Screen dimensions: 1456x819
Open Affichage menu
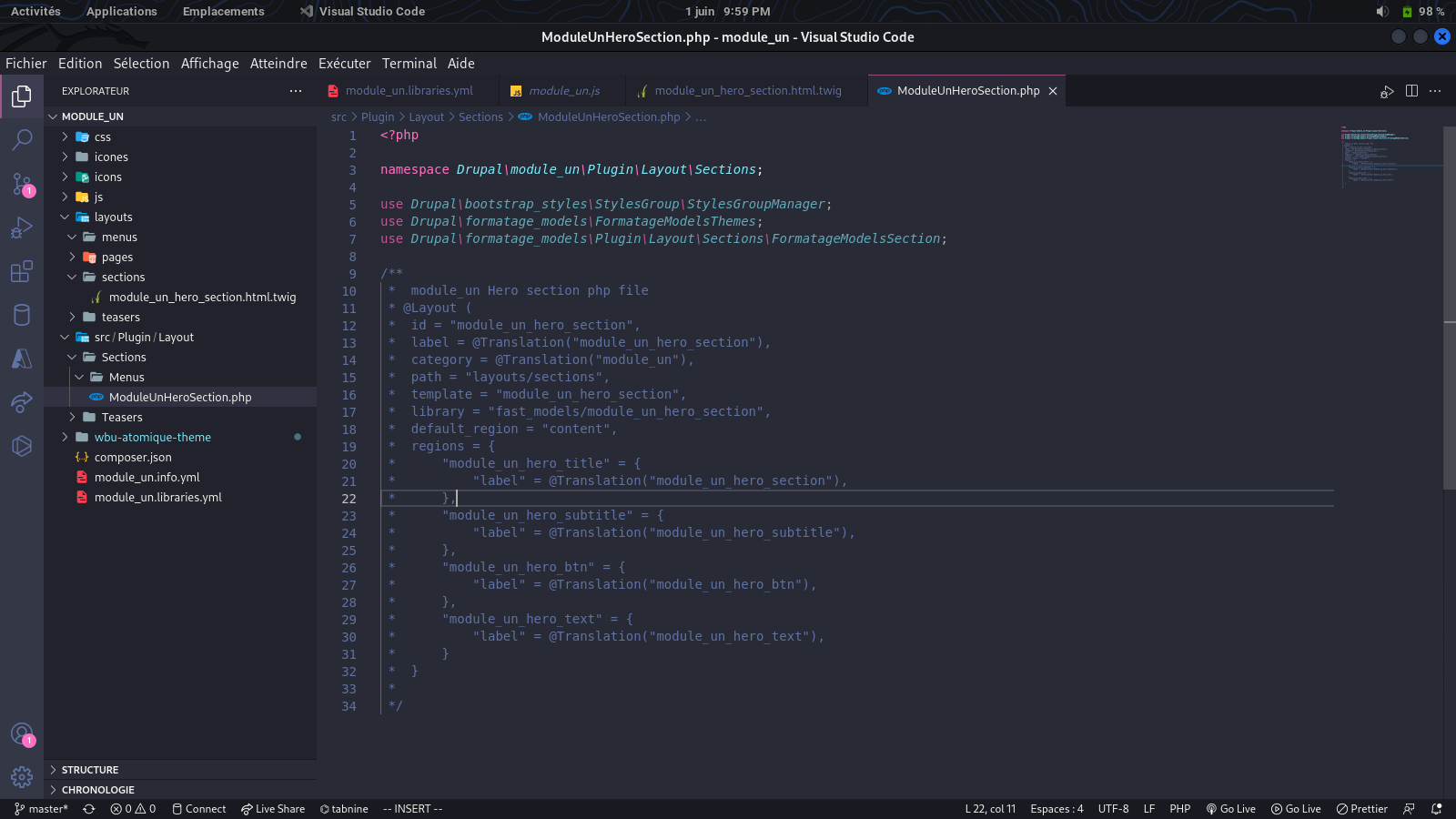click(209, 64)
